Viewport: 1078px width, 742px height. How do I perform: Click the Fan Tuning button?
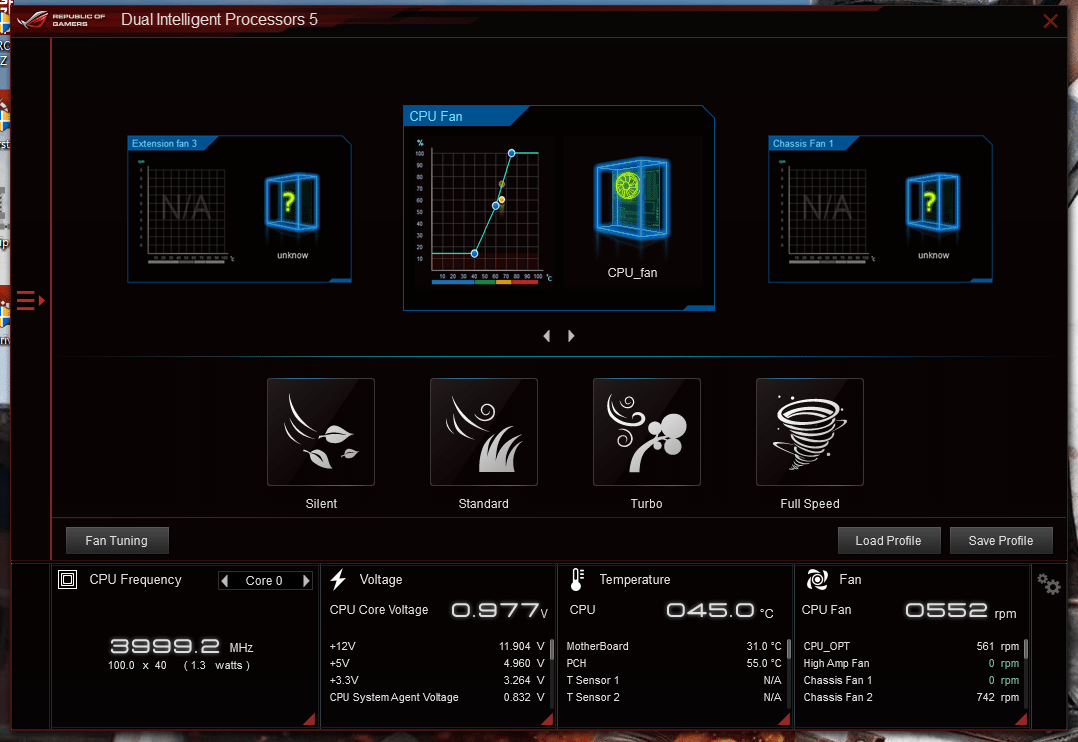tap(117, 541)
